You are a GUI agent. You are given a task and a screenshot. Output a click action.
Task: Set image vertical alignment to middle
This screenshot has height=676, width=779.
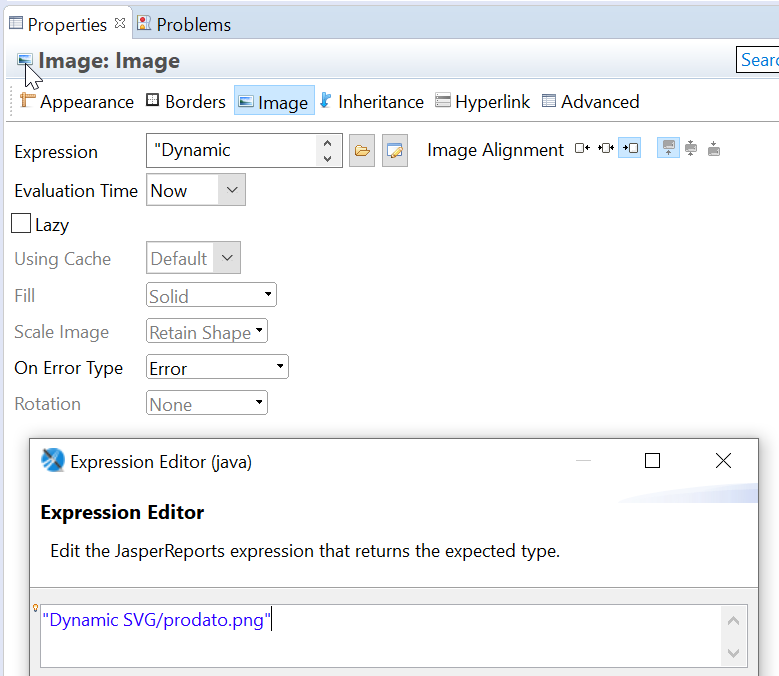pos(691,149)
